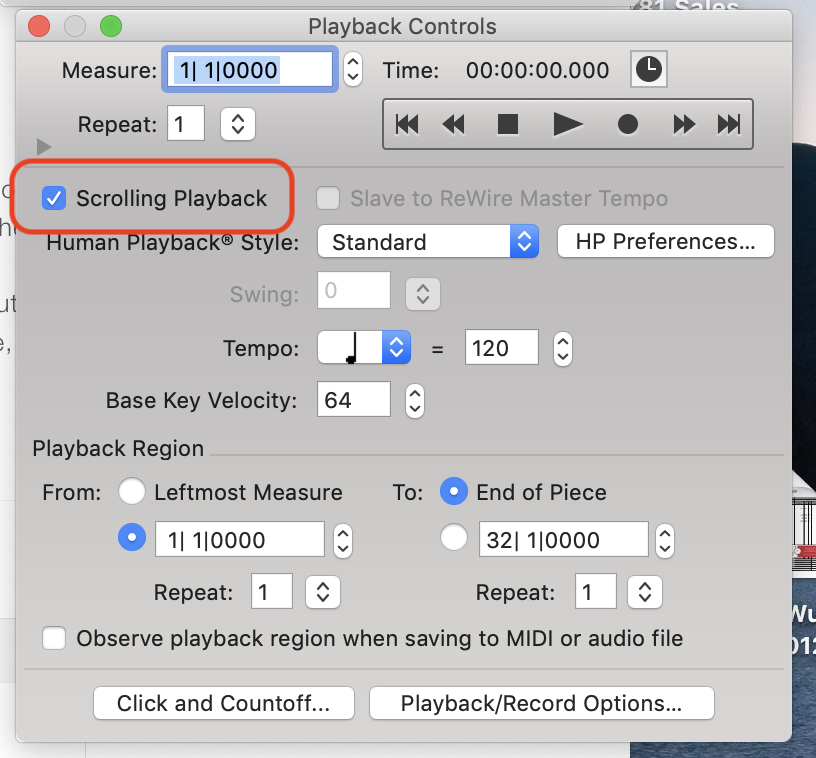816x758 pixels.
Task: Select the End of Piece radio button
Action: 454,492
